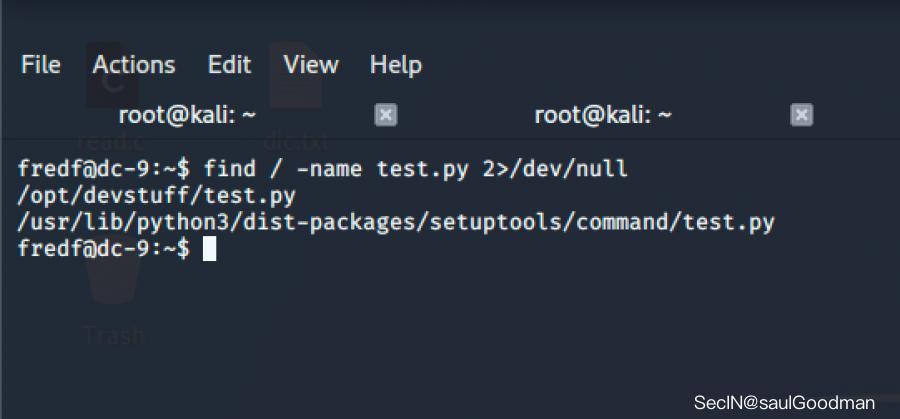Image resolution: width=900 pixels, height=419 pixels.
Task: Open the Edit menu
Action: [230, 65]
